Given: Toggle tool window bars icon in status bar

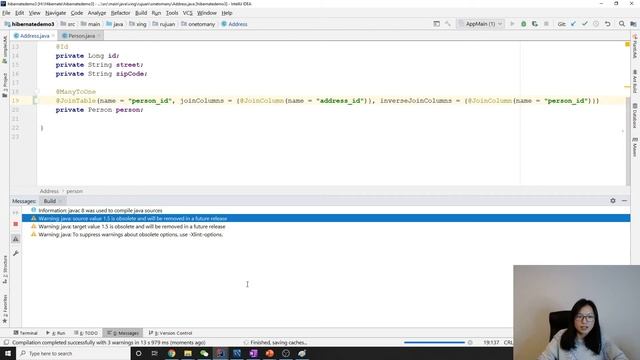Looking at the screenshot, I should click(6, 343).
